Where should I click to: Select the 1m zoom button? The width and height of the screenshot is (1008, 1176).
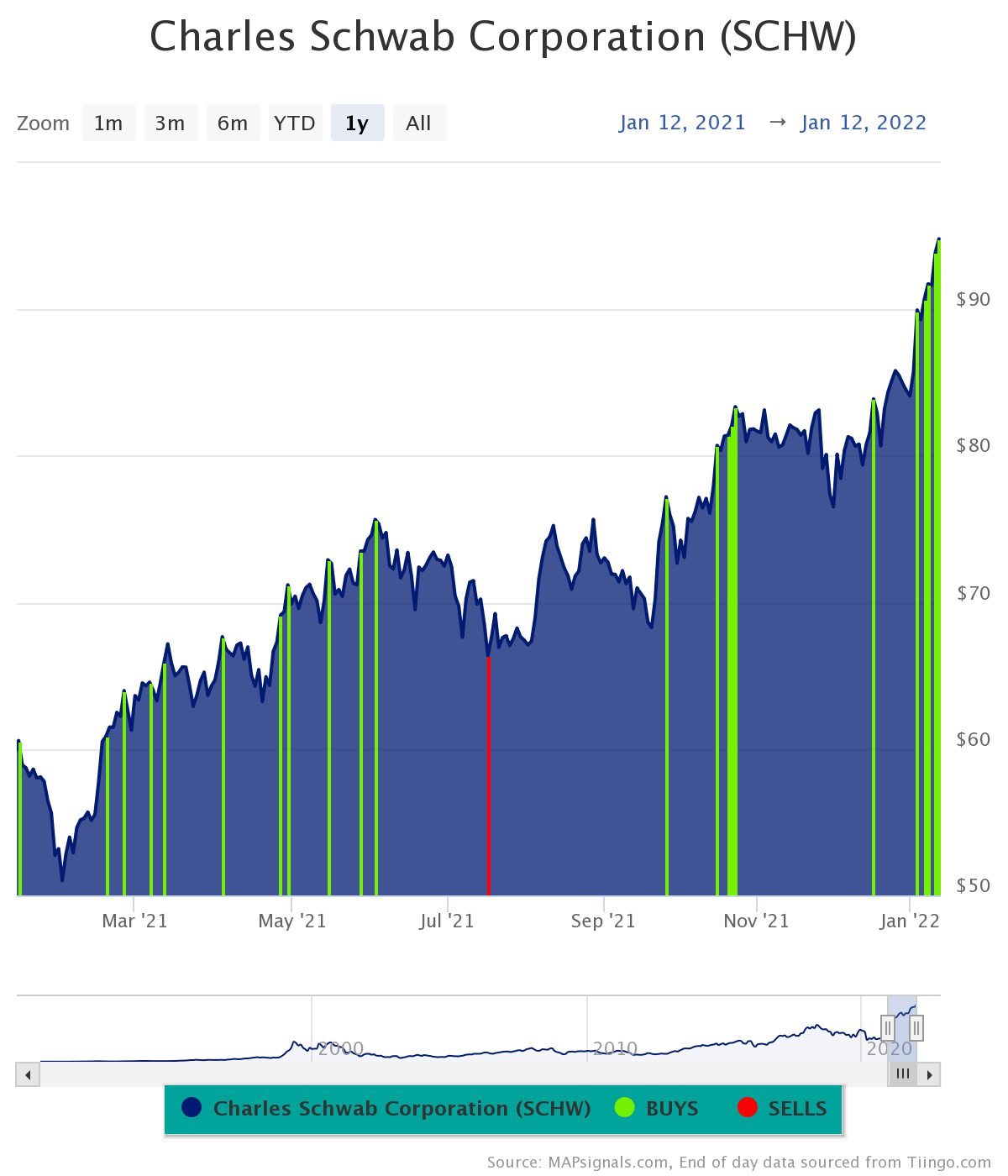(108, 123)
